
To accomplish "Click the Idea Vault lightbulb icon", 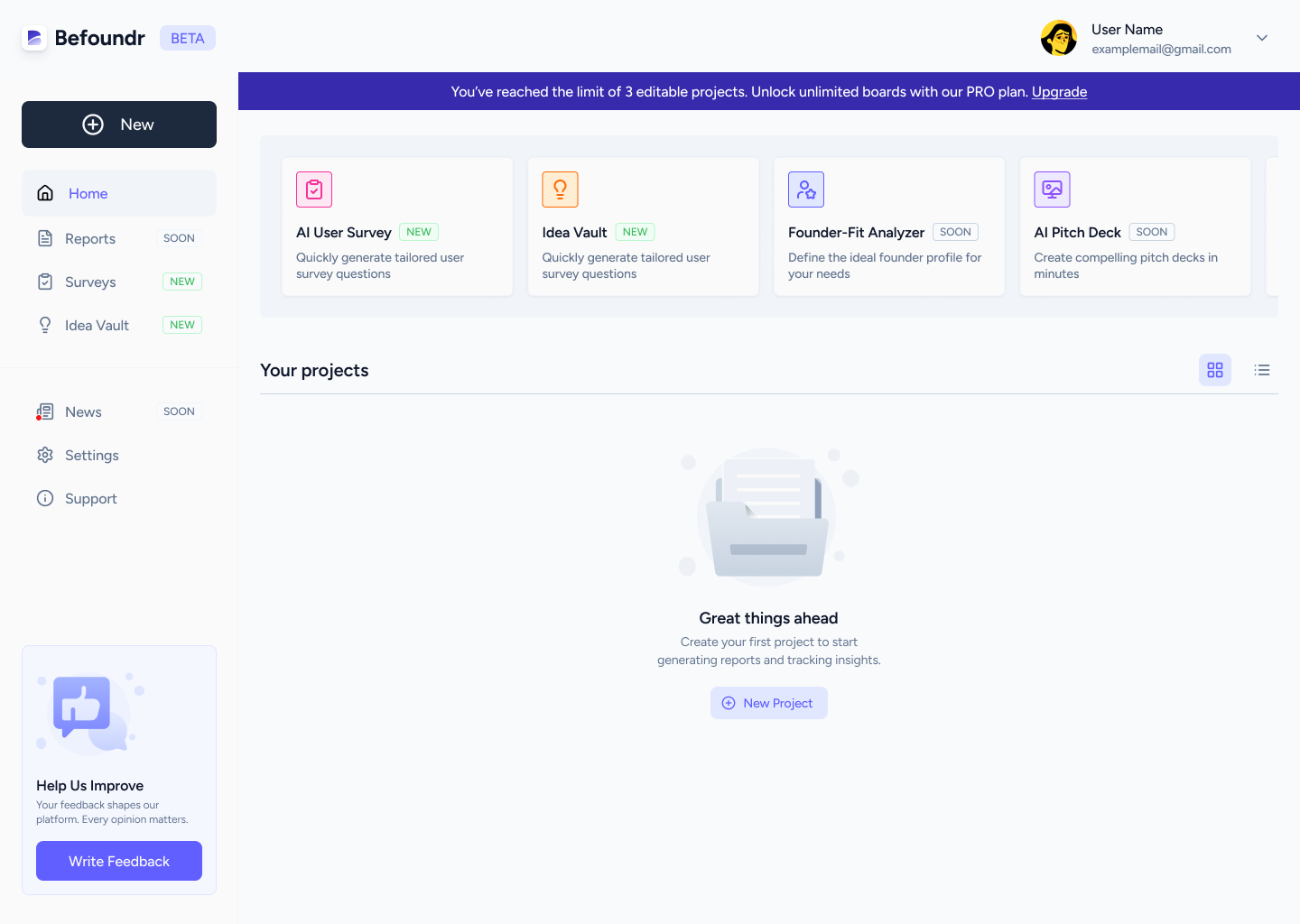I will (x=560, y=189).
